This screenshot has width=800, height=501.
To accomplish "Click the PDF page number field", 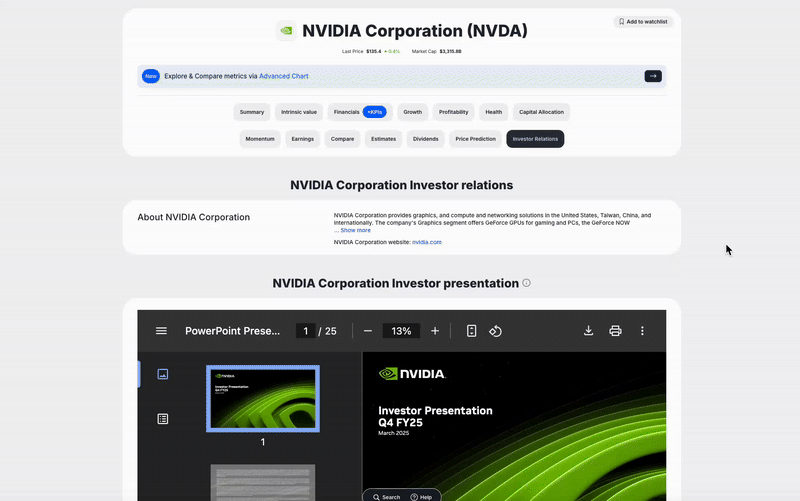I will 306,331.
